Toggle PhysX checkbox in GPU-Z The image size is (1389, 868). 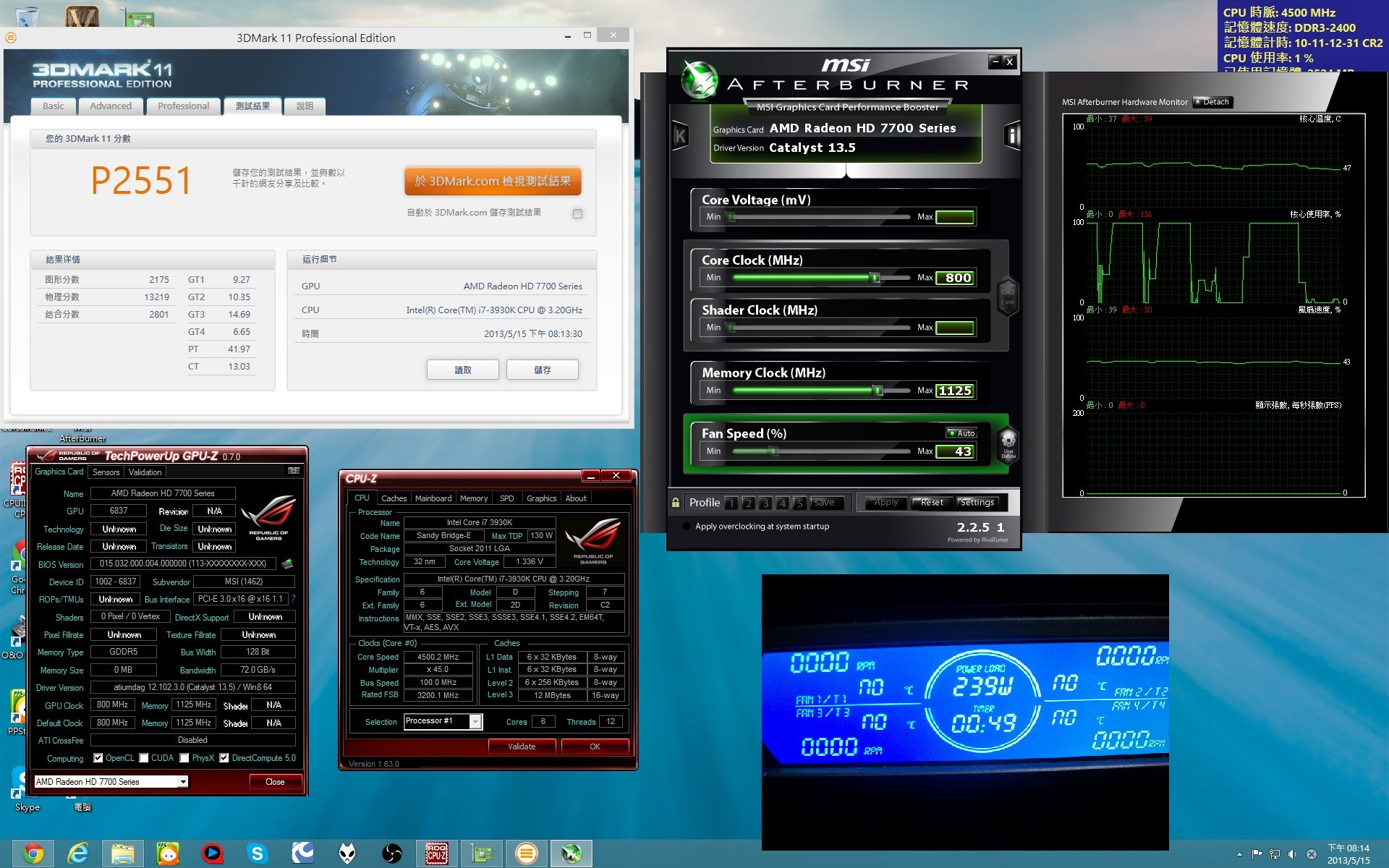[x=184, y=758]
